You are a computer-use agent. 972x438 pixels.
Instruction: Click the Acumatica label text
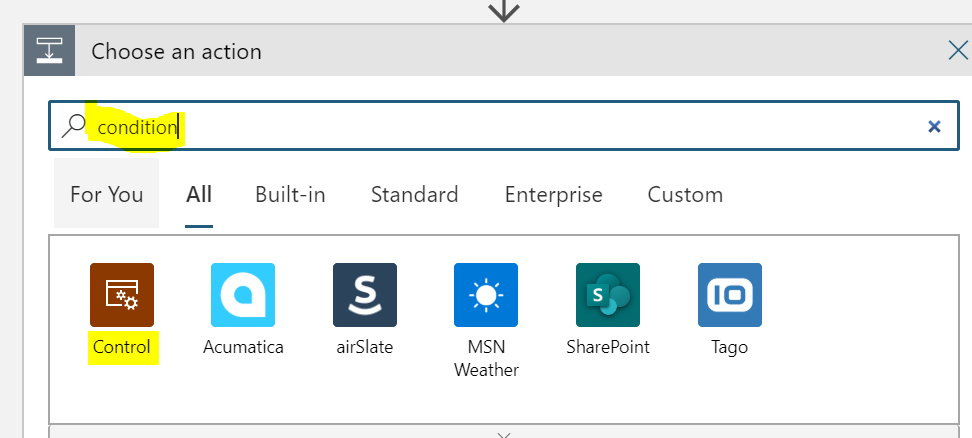243,347
